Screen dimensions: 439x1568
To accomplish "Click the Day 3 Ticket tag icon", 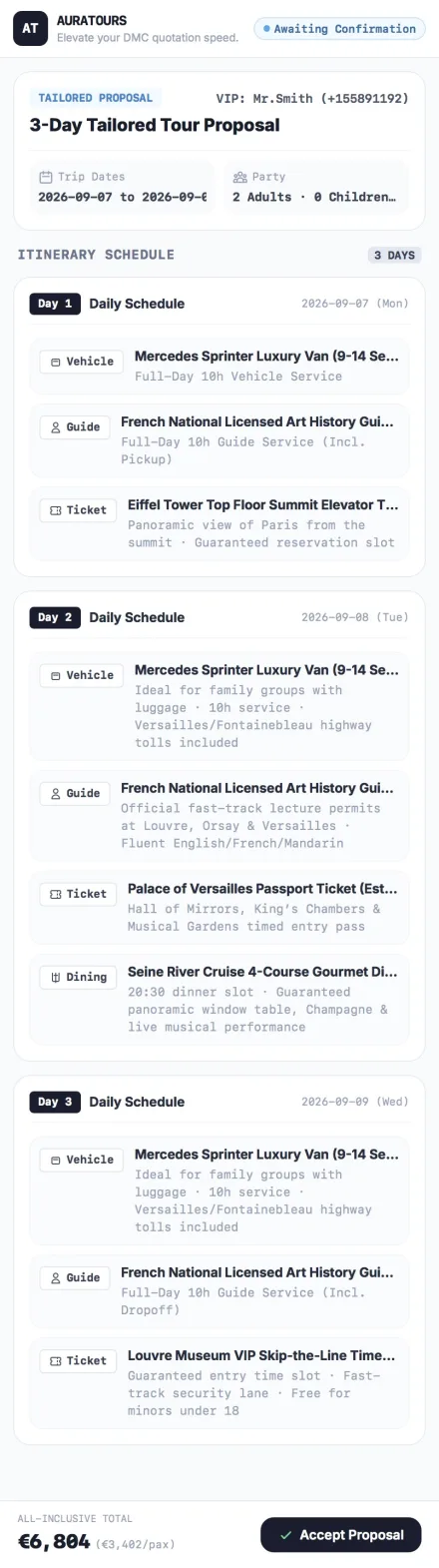I will pyautogui.click(x=56, y=1360).
